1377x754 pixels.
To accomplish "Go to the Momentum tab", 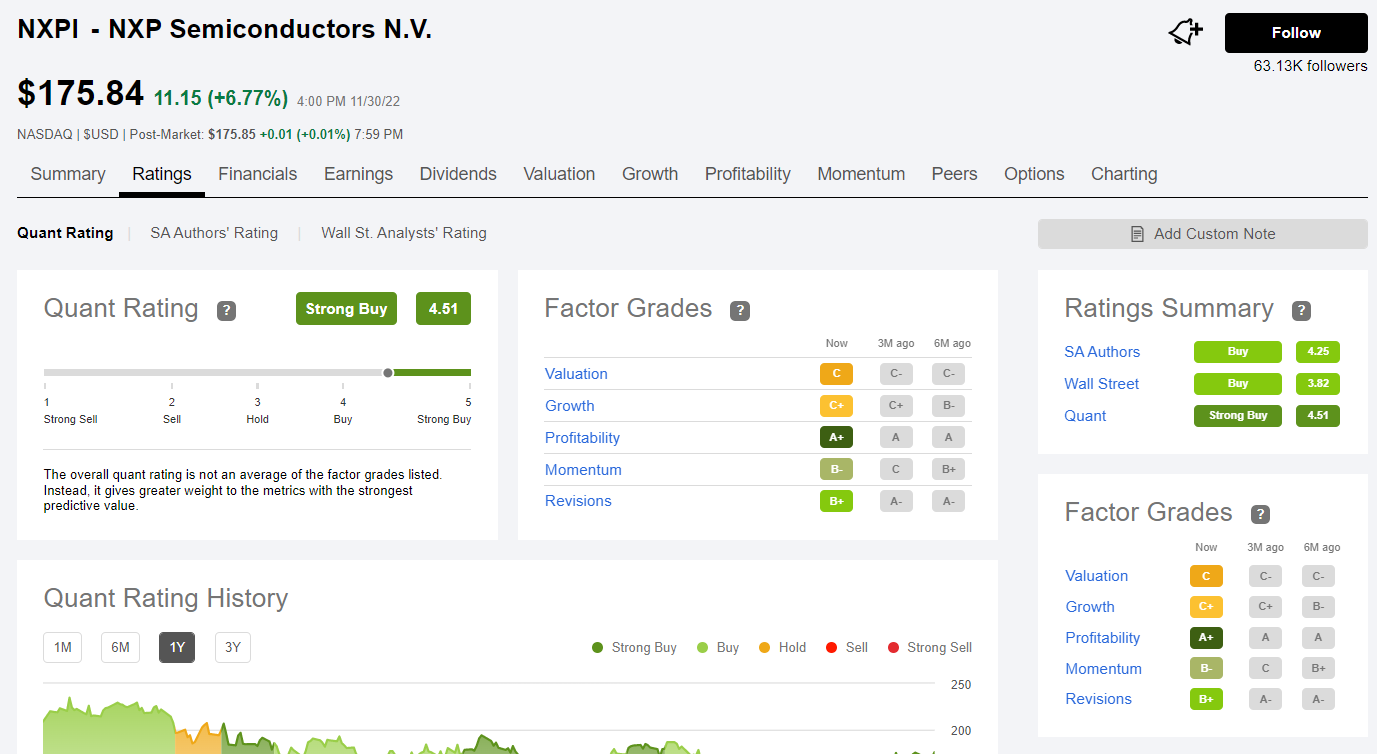I will [861, 174].
